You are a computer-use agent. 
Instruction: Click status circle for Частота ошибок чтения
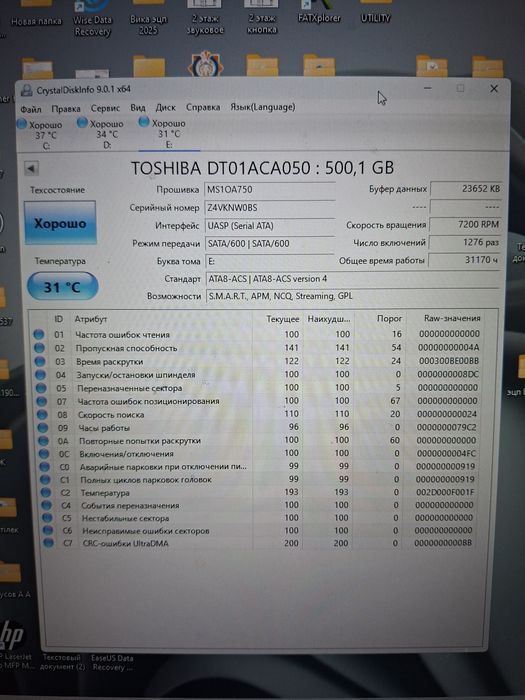38,334
